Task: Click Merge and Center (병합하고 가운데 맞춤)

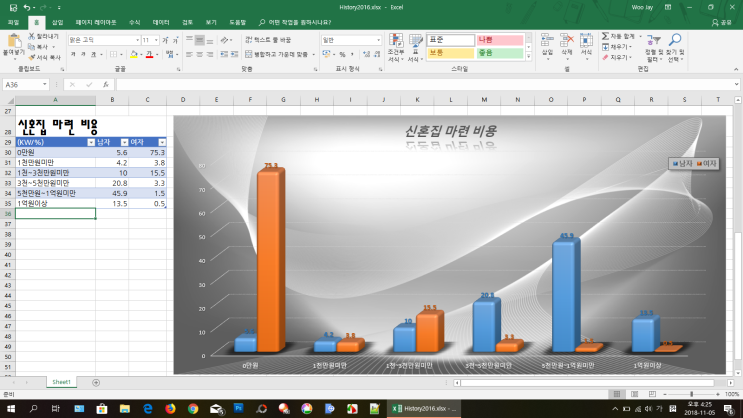Action: [277, 55]
